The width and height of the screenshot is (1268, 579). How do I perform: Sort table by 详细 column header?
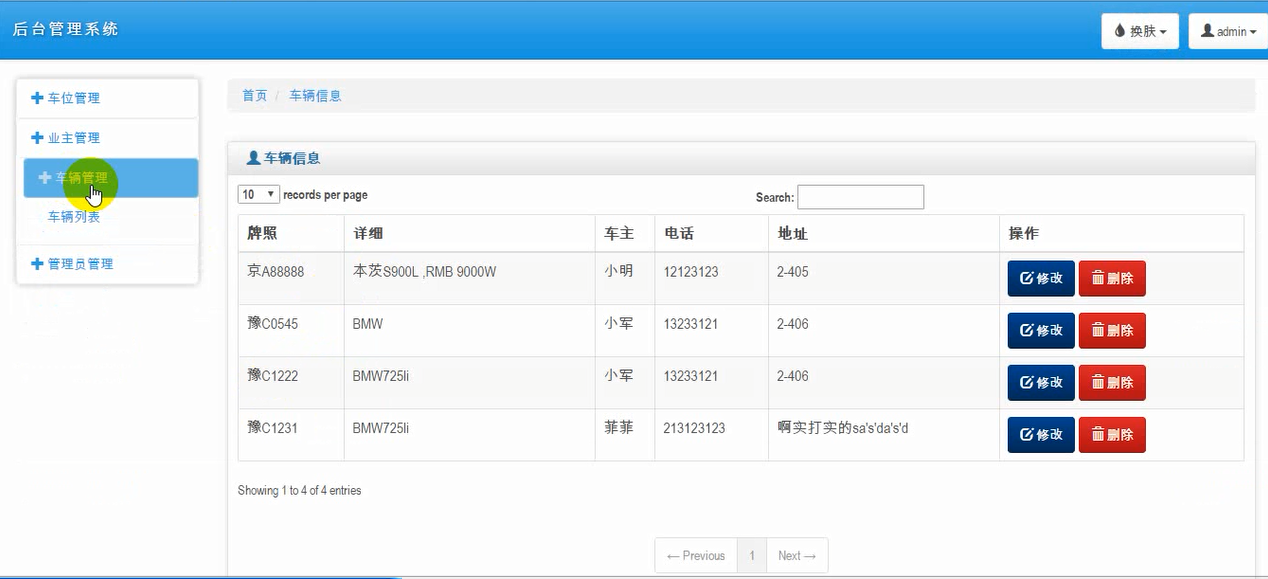(x=469, y=233)
